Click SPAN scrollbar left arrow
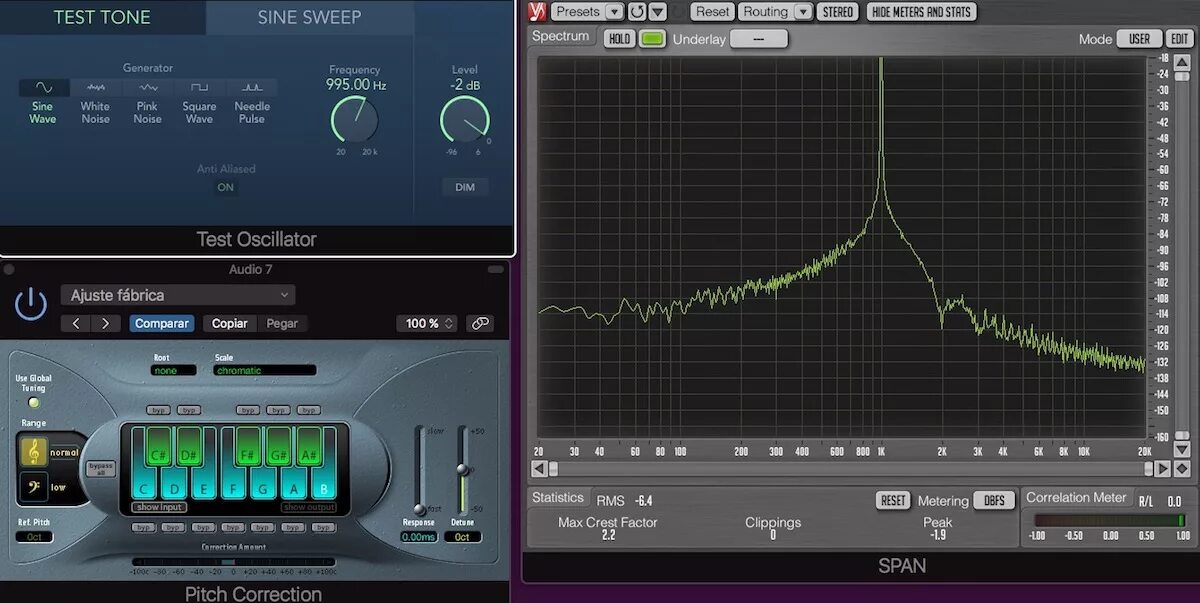The image size is (1200, 603). point(539,468)
